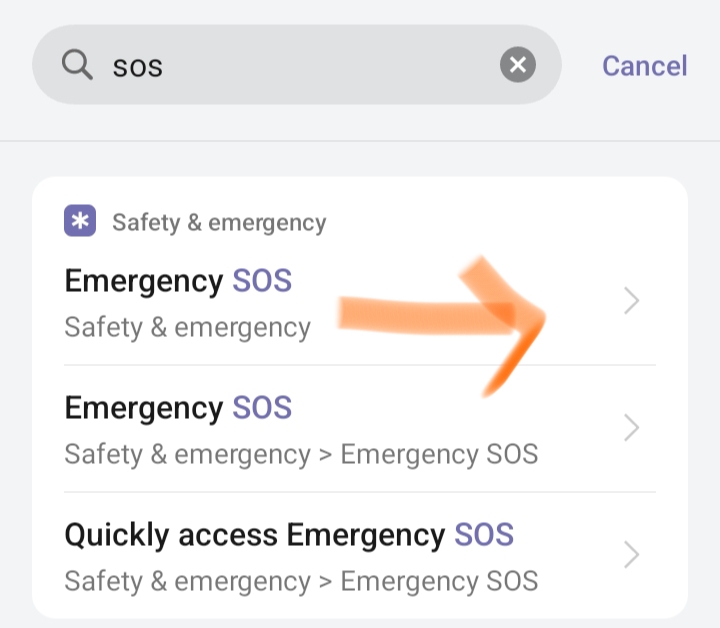Tap the breadcrumb path under the second Emergency SOS
This screenshot has width=720, height=628.
coord(301,454)
